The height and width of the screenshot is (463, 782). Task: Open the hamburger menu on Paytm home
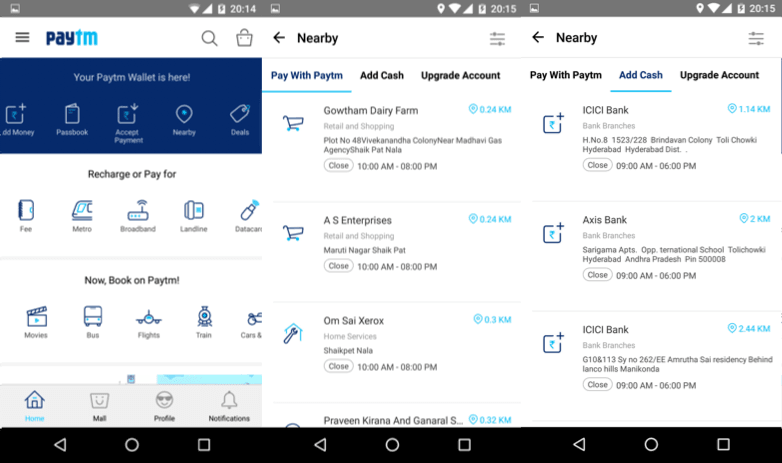click(x=22, y=37)
